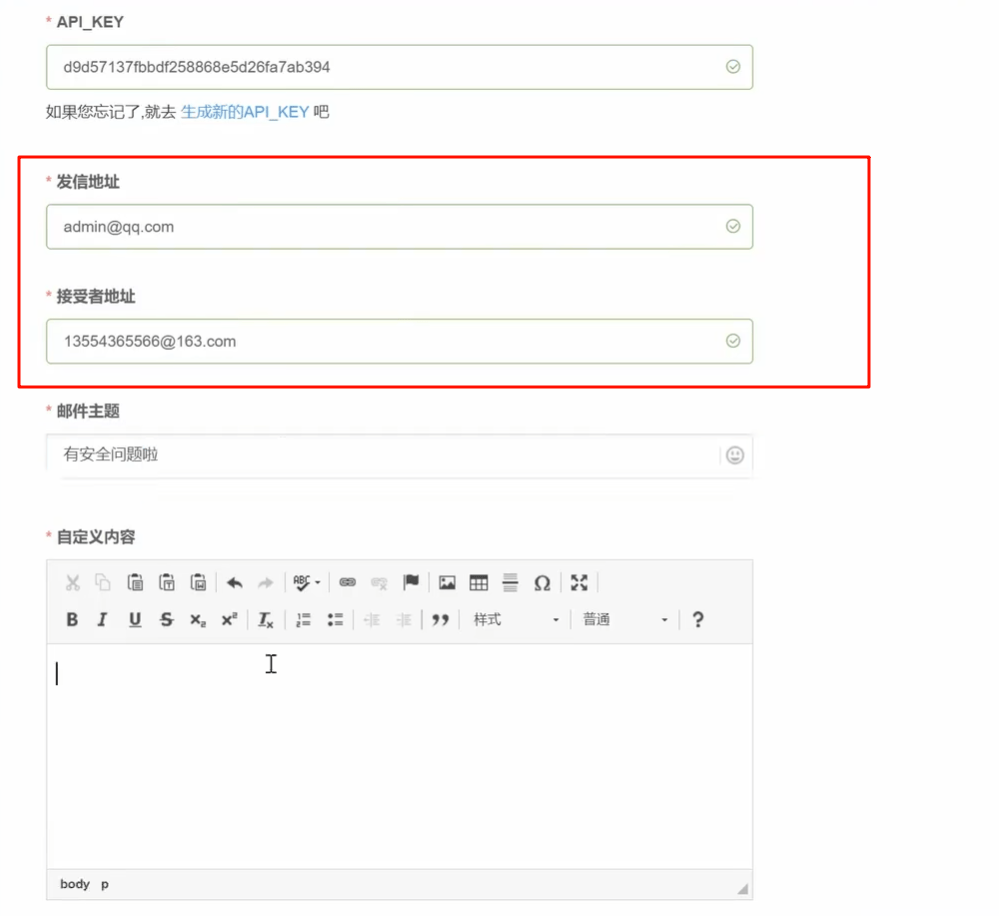Toggle subscript formatting
Viewport: 999px width, 916px height.
tap(198, 620)
